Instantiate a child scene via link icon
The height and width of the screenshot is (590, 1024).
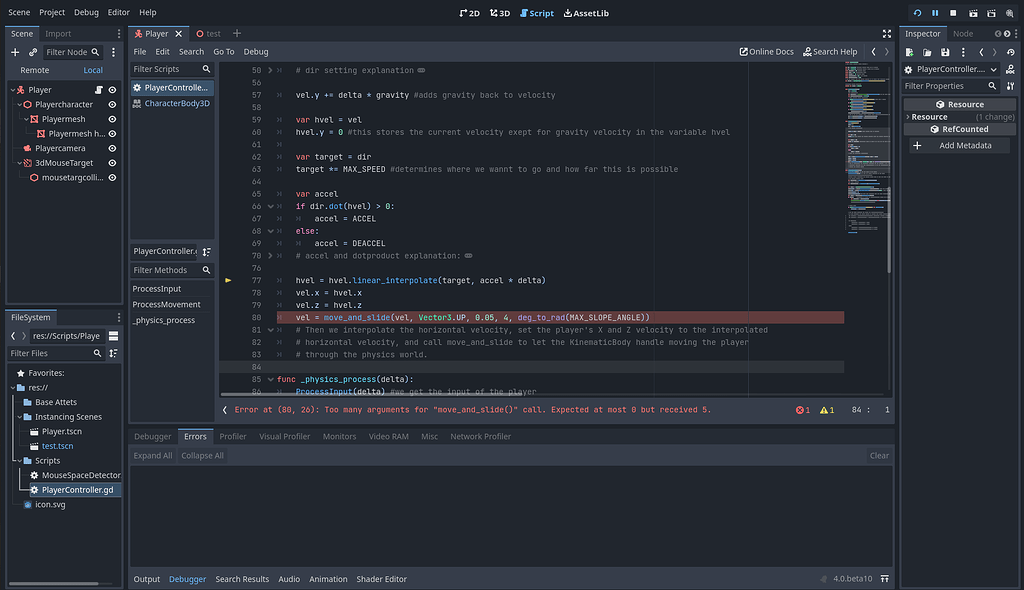click(31, 52)
